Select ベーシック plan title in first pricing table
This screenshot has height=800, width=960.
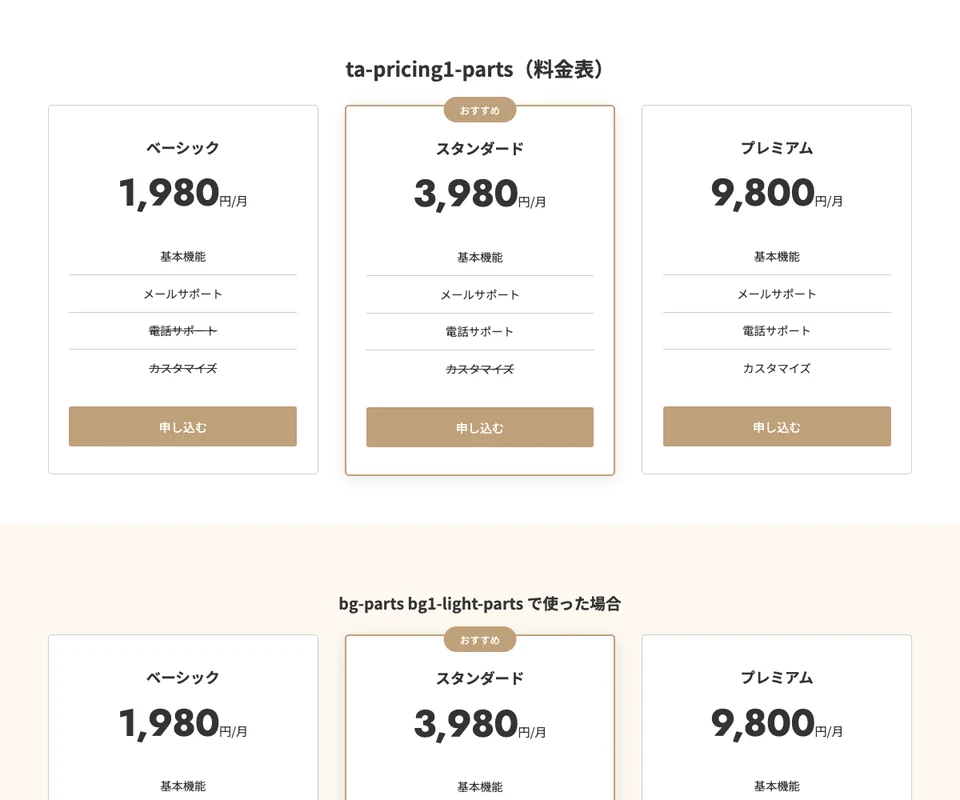point(183,148)
